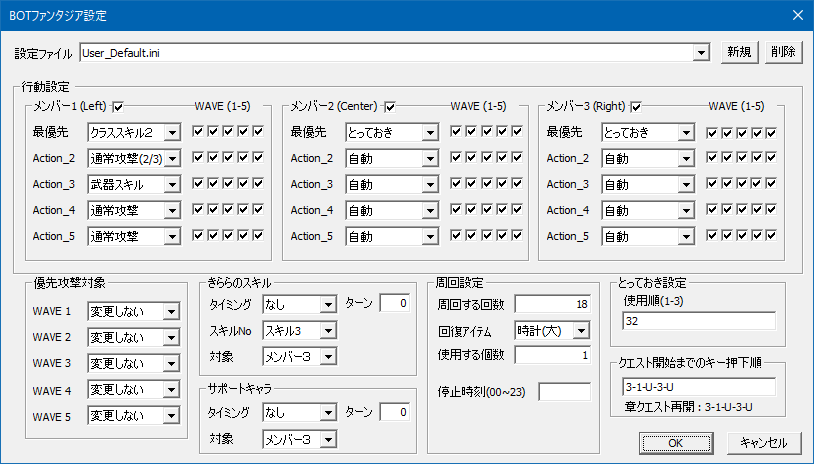
Task: Toggle the メンバー1 (Left) enable checkbox
Action: 118,107
